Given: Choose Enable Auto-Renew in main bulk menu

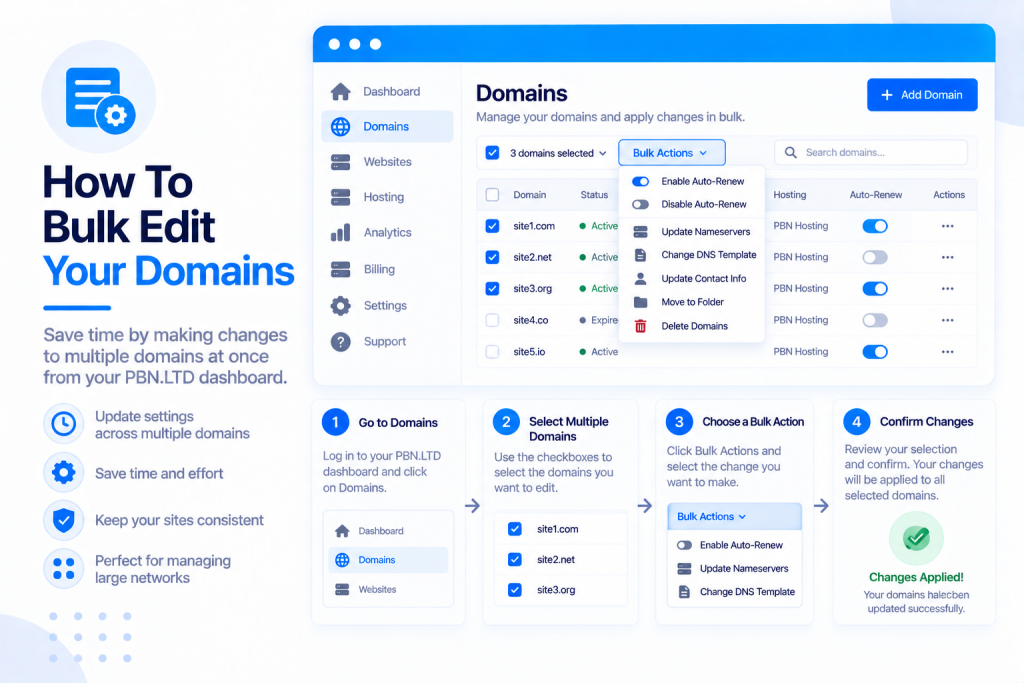Looking at the screenshot, I should [x=692, y=182].
